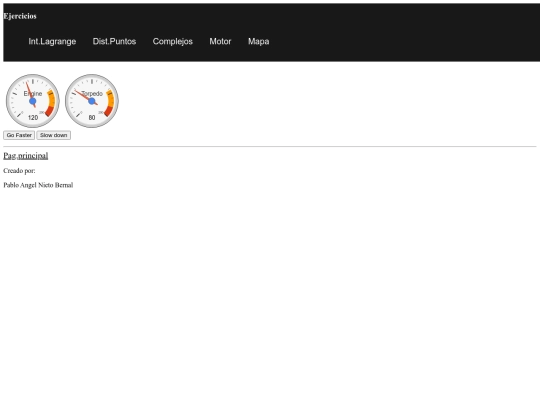Open the Int.Lagrange menu item
Viewport: 540px width, 405px height.
pyautogui.click(x=52, y=42)
